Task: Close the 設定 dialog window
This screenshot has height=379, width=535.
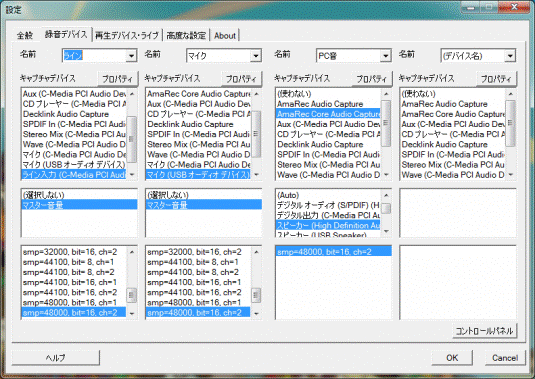Action: 514,7
